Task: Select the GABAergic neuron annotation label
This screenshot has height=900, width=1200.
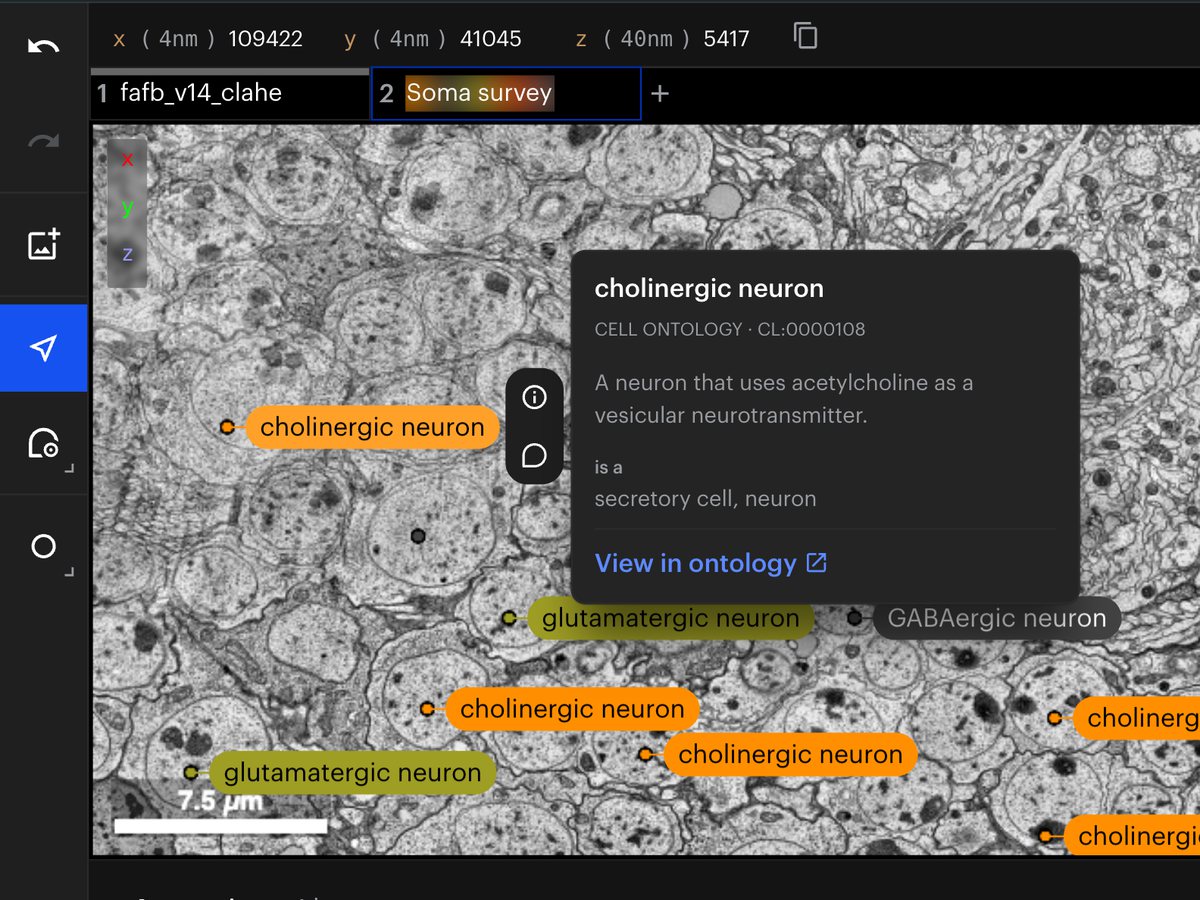Action: [x=997, y=619]
